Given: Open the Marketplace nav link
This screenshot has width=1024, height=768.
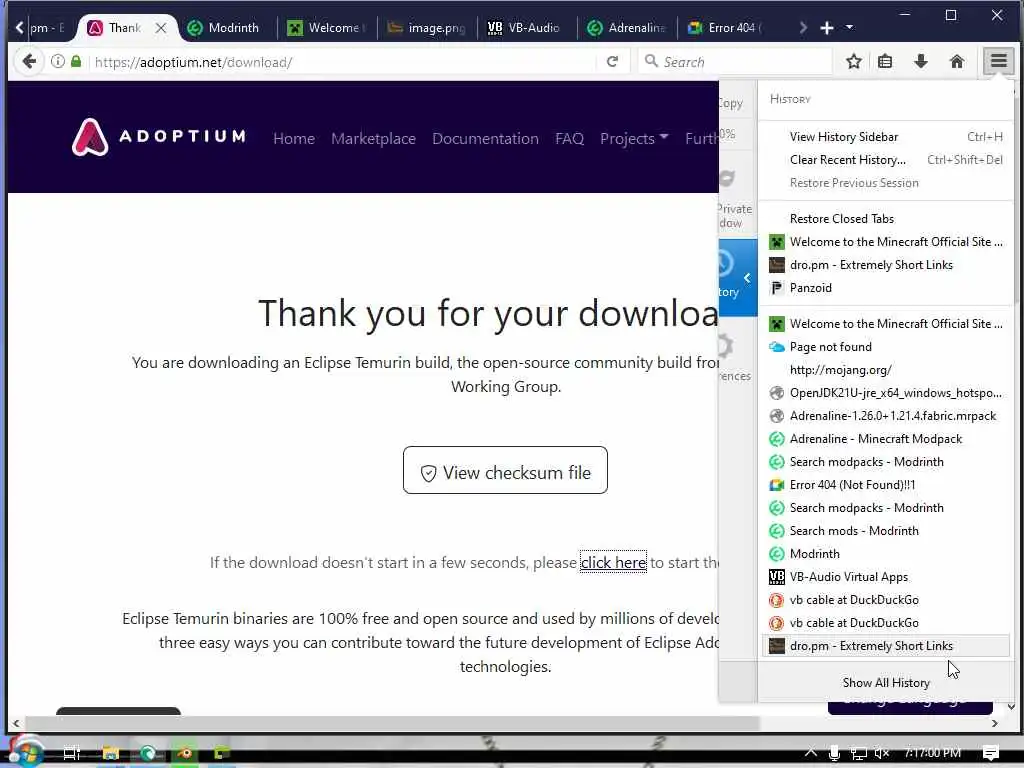Looking at the screenshot, I should point(374,138).
